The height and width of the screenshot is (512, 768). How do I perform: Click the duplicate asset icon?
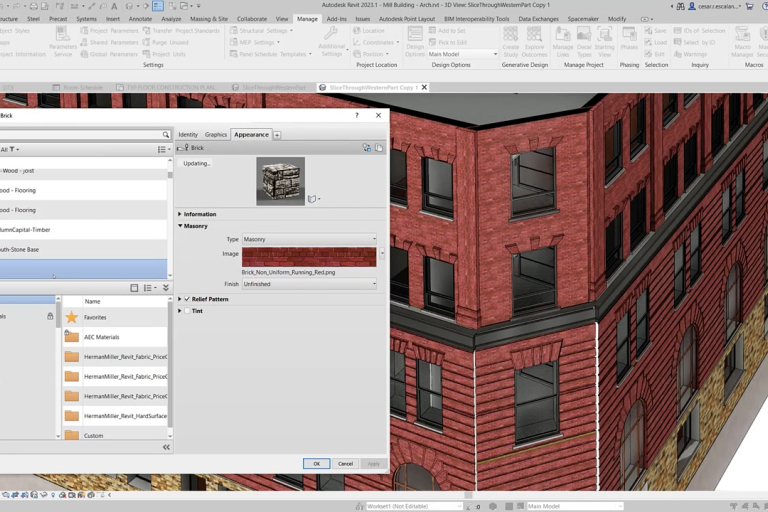(379, 148)
